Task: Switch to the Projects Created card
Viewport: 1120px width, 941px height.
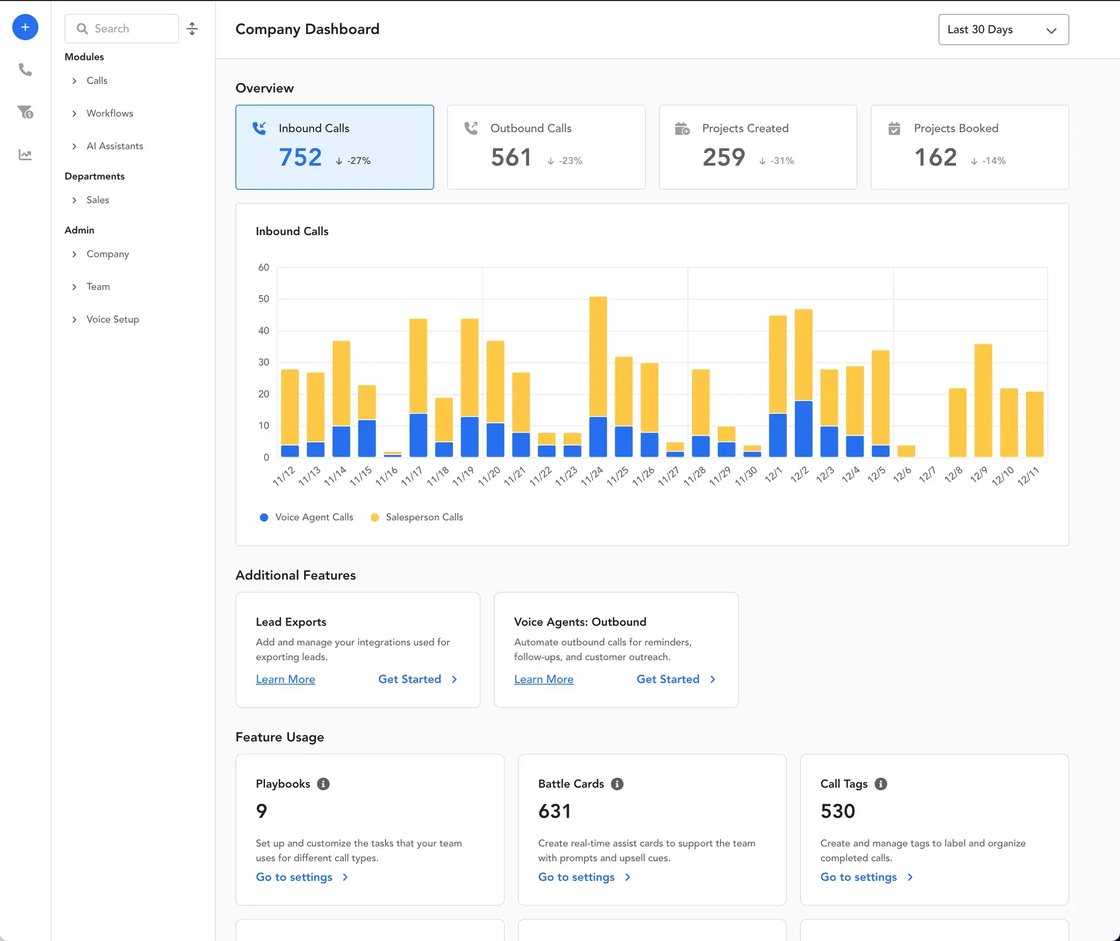Action: coord(758,145)
